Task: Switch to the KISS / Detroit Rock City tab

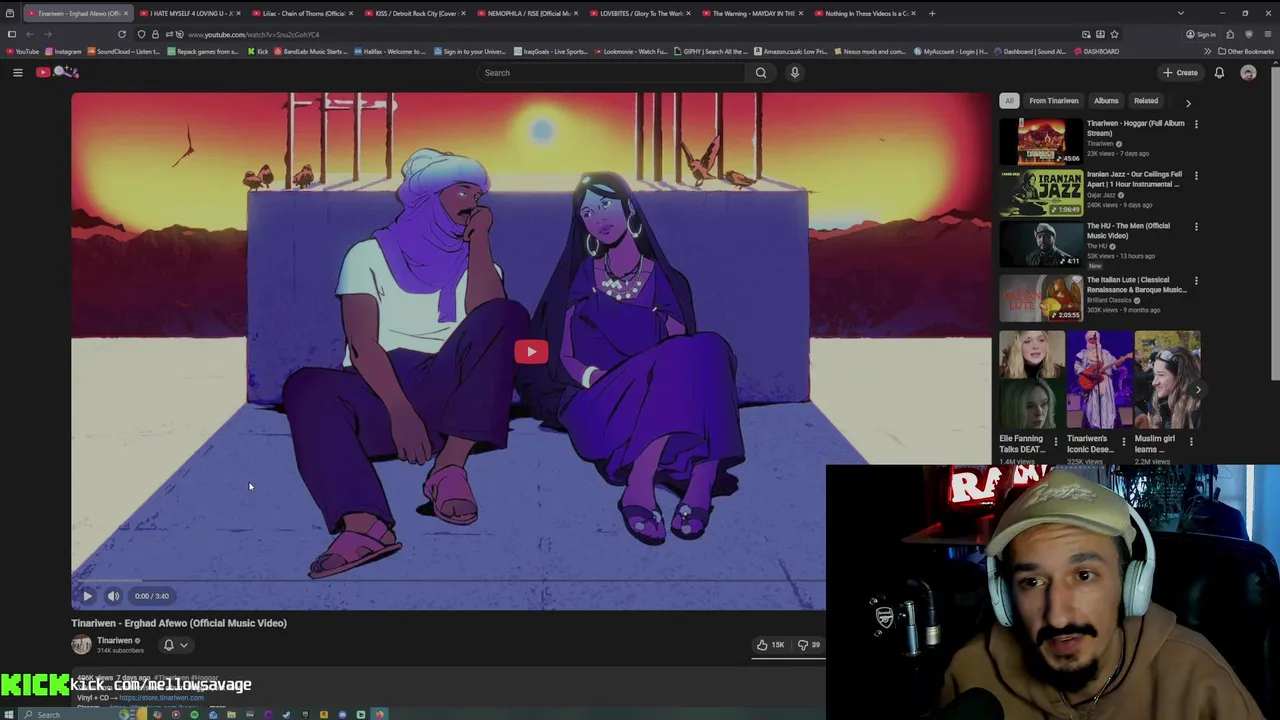Action: (x=415, y=13)
